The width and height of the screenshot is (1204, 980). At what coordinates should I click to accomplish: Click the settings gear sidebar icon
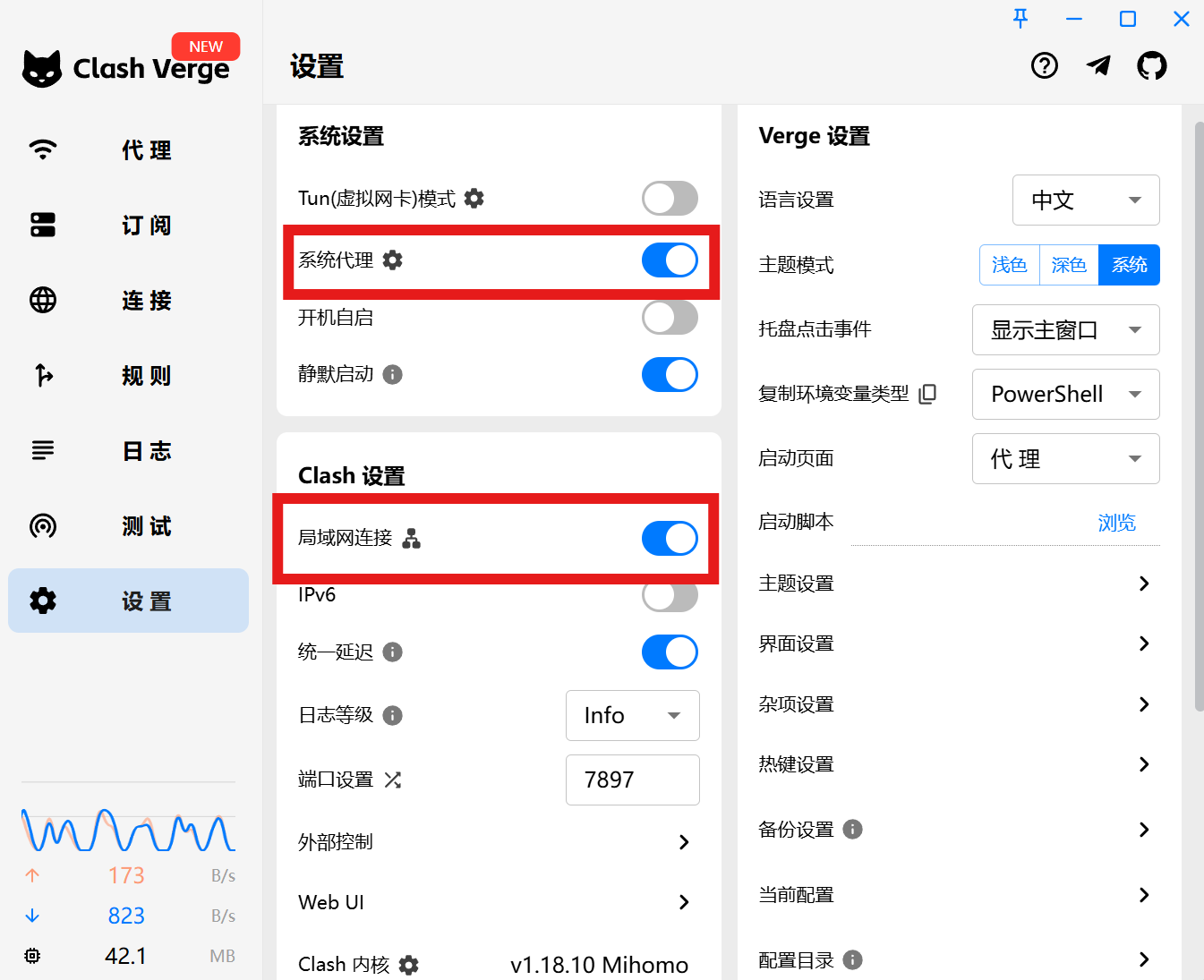coord(43,601)
